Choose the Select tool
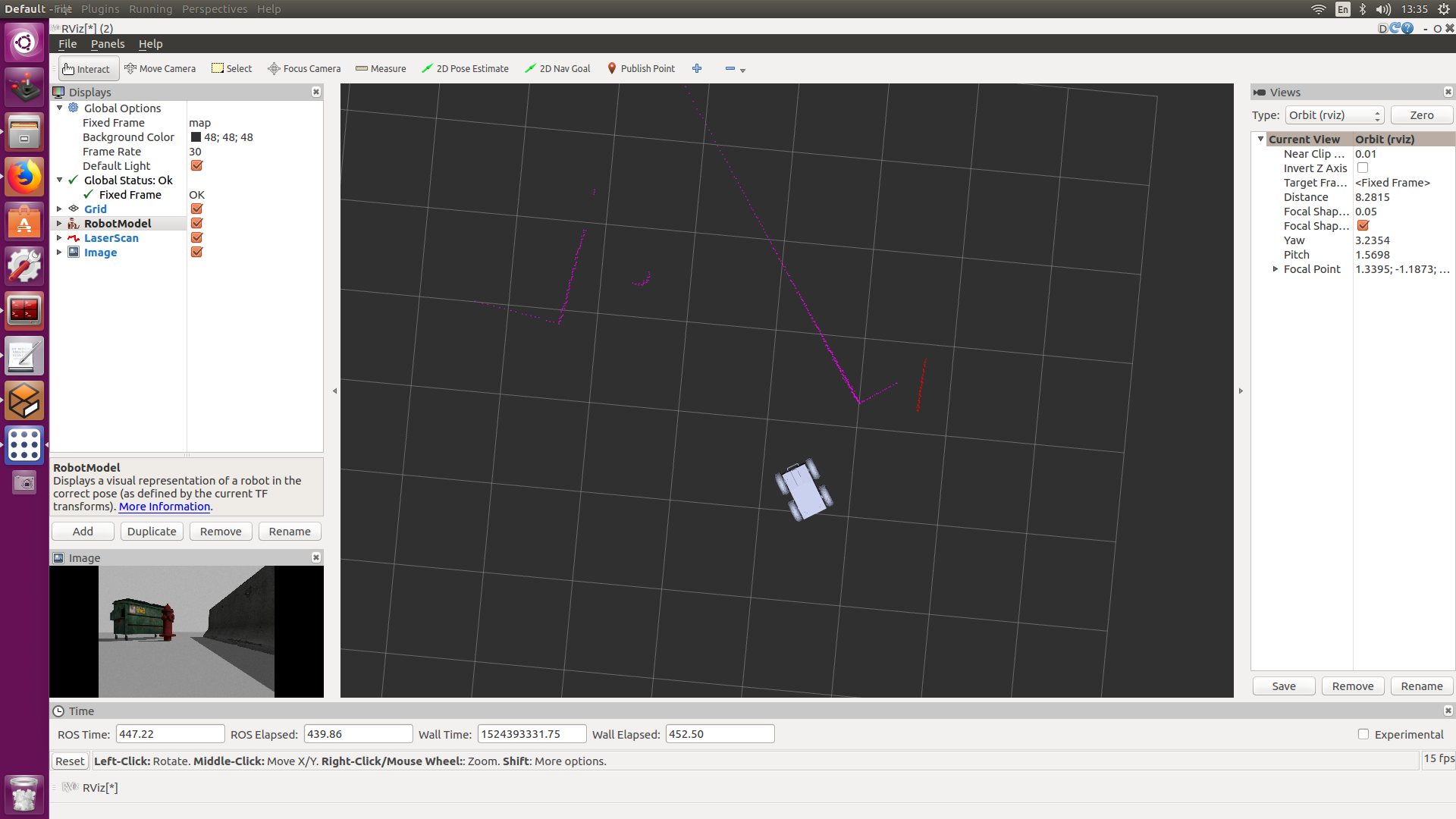This screenshot has width=1456, height=819. (x=231, y=68)
